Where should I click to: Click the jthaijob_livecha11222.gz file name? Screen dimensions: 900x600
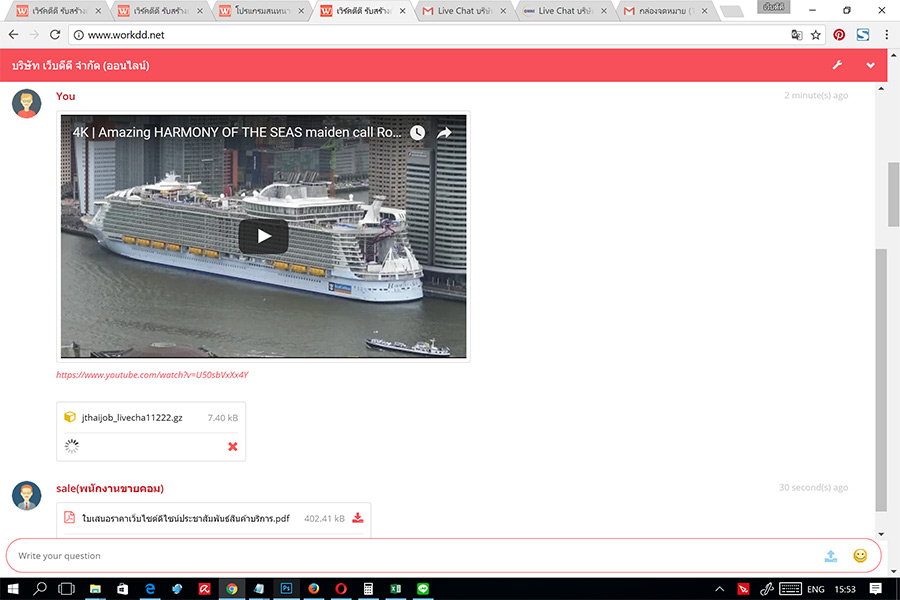[x=132, y=417]
